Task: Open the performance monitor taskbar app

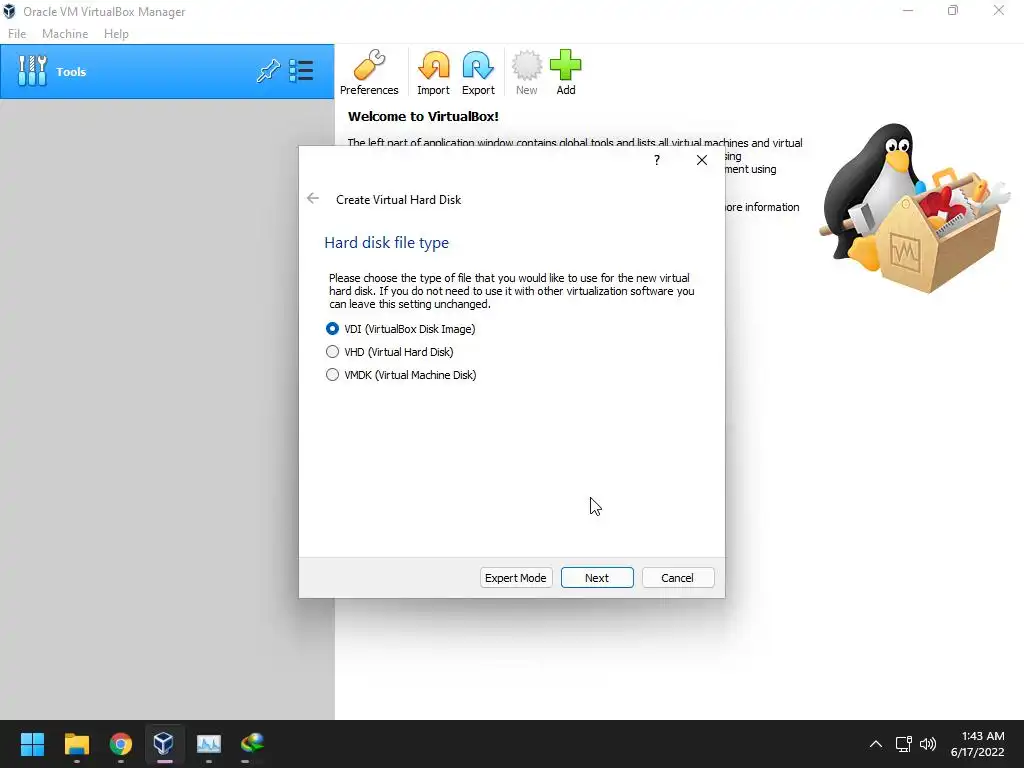Action: click(209, 744)
